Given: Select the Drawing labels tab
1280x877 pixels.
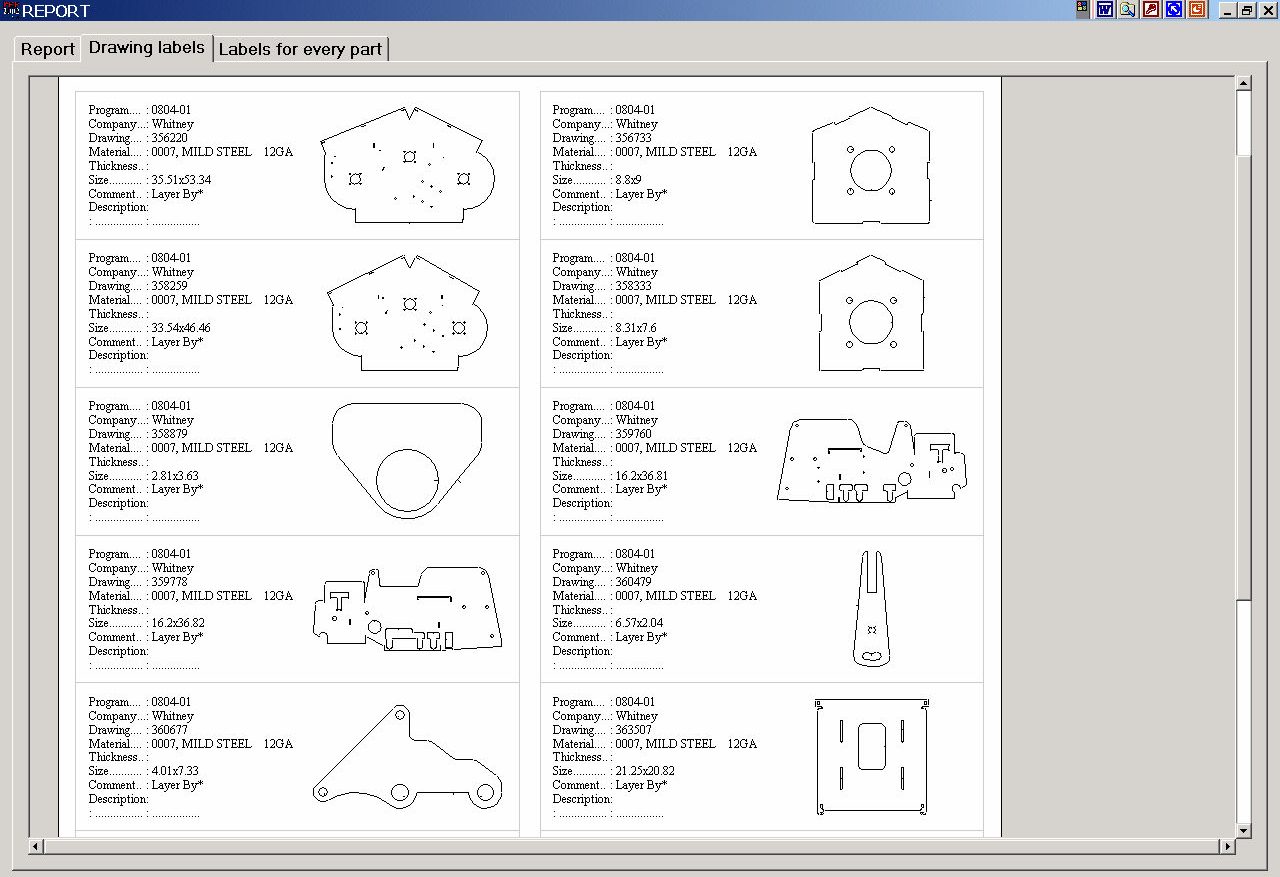Looking at the screenshot, I should click(147, 47).
